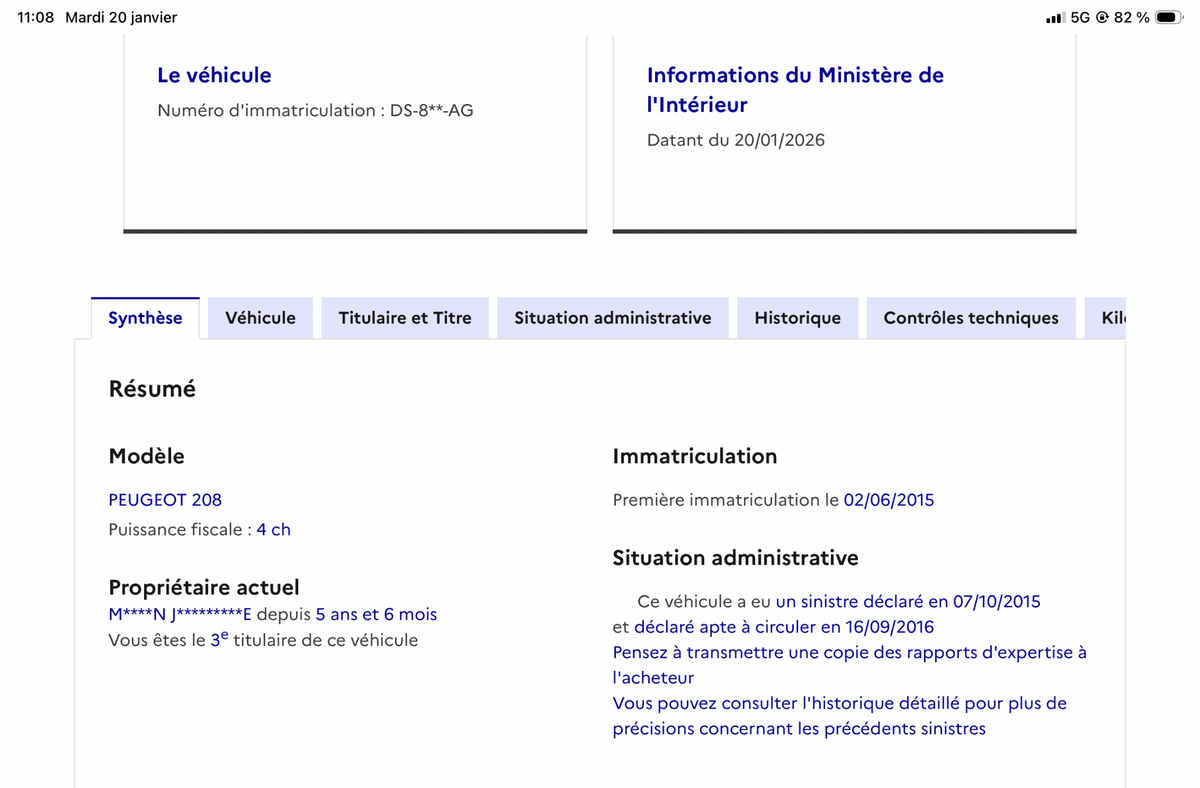This screenshot has height=788, width=1200.
Task: Tap the cellular signal bars icon
Action: tap(1054, 18)
